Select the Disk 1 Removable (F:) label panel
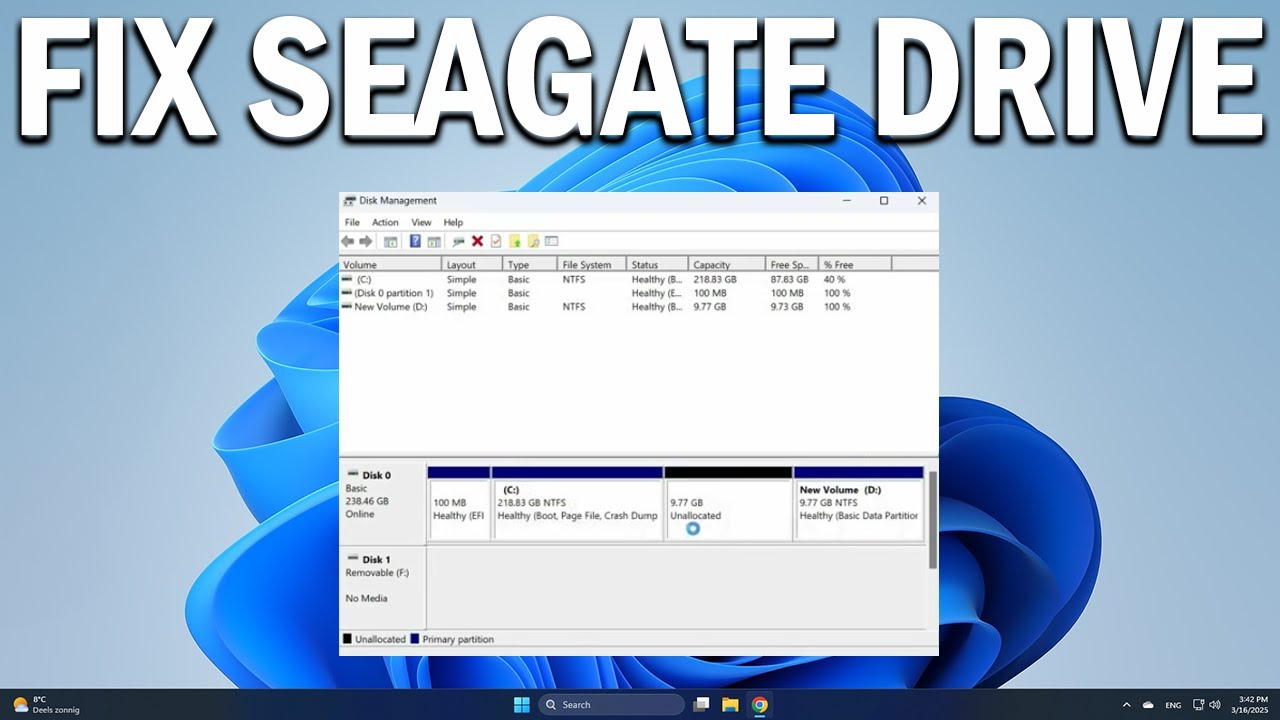This screenshot has width=1280, height=720. 383,587
